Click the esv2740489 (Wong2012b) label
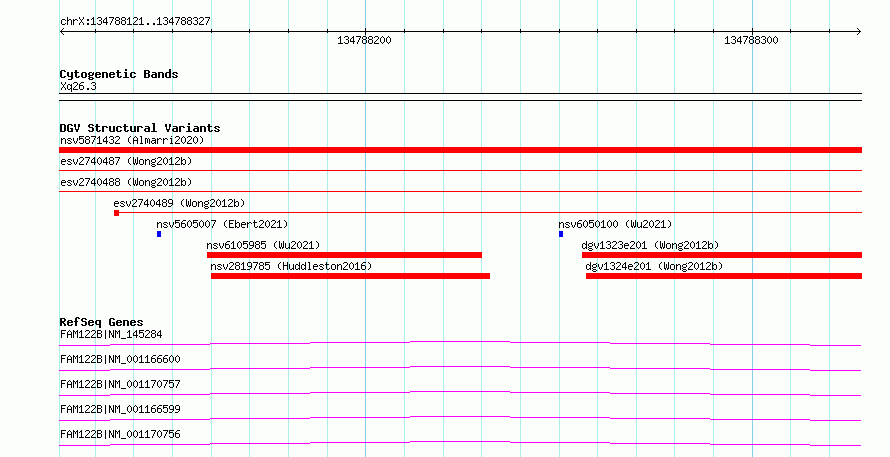 click(x=179, y=203)
